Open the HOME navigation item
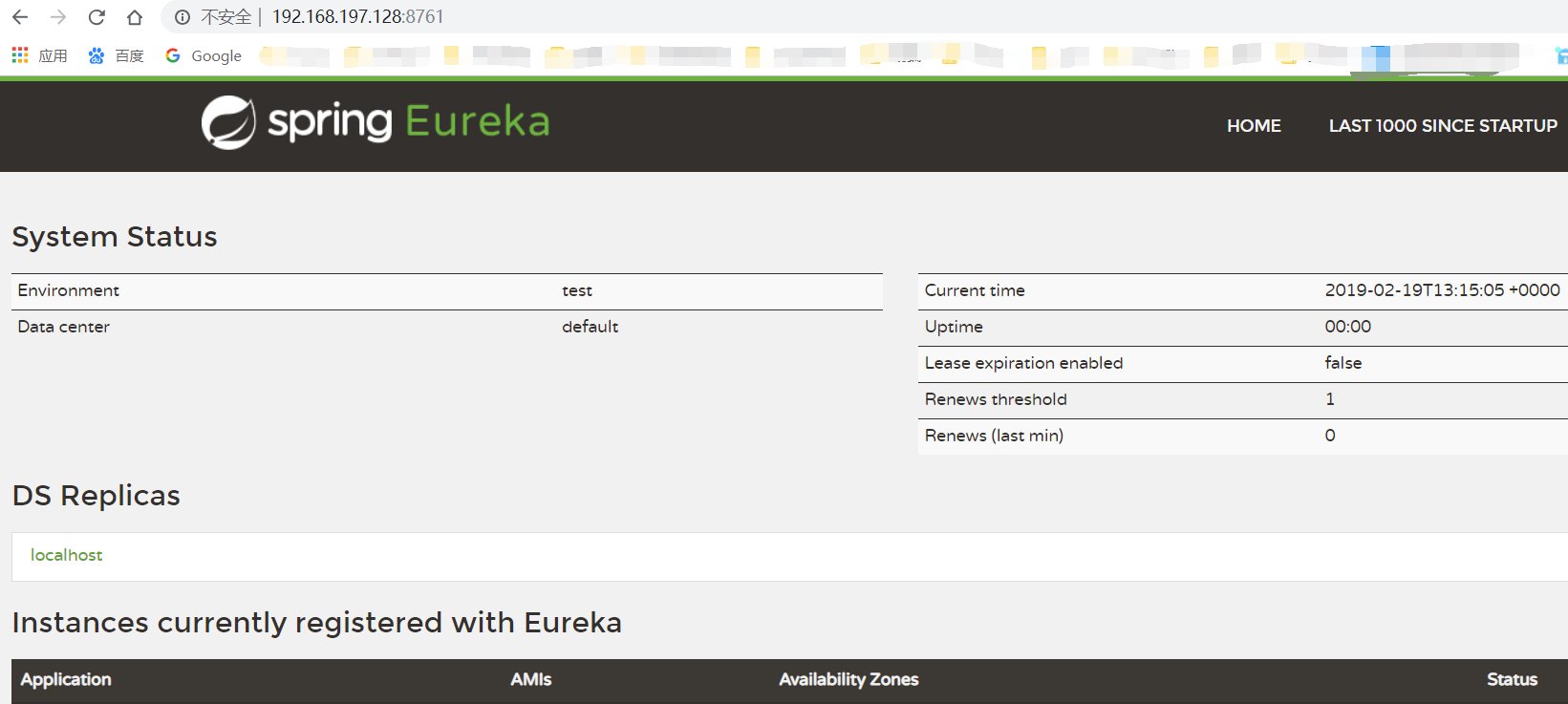This screenshot has height=704, width=1568. coord(1254,126)
